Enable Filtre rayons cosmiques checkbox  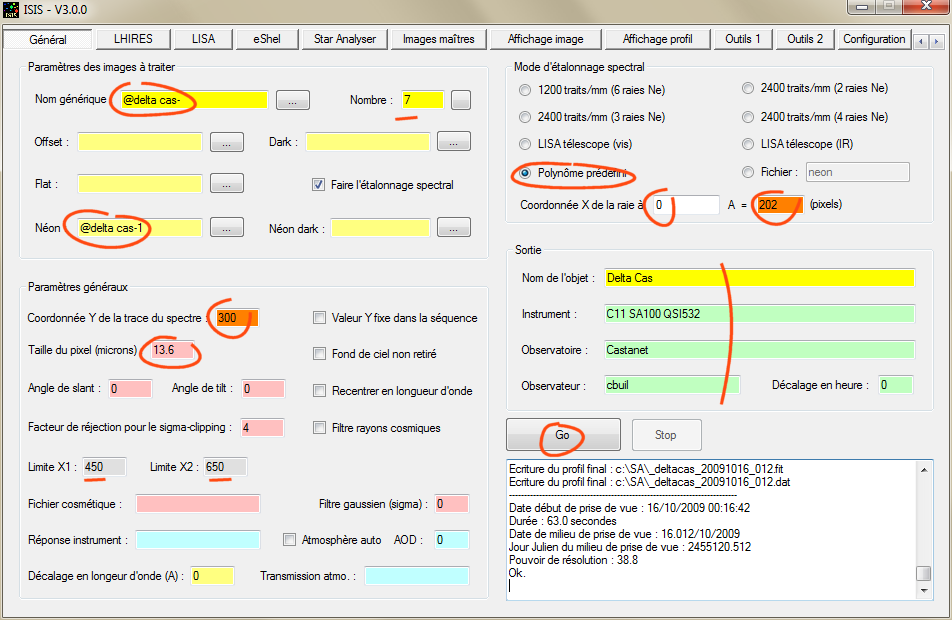(320, 428)
